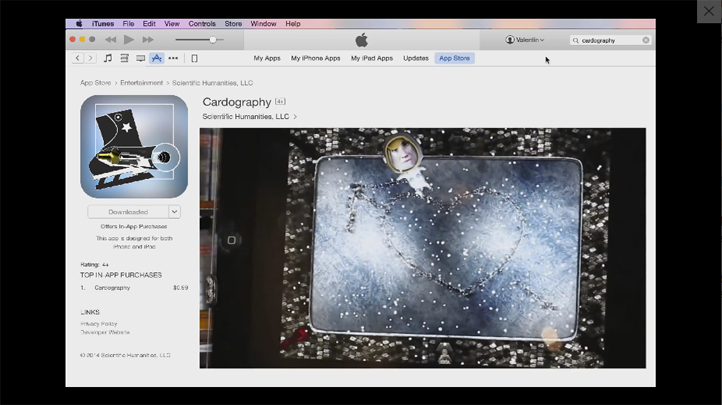Screen dimensions: 722x405
Task: Open the Valentin account dropdown
Action: [x=525, y=40]
